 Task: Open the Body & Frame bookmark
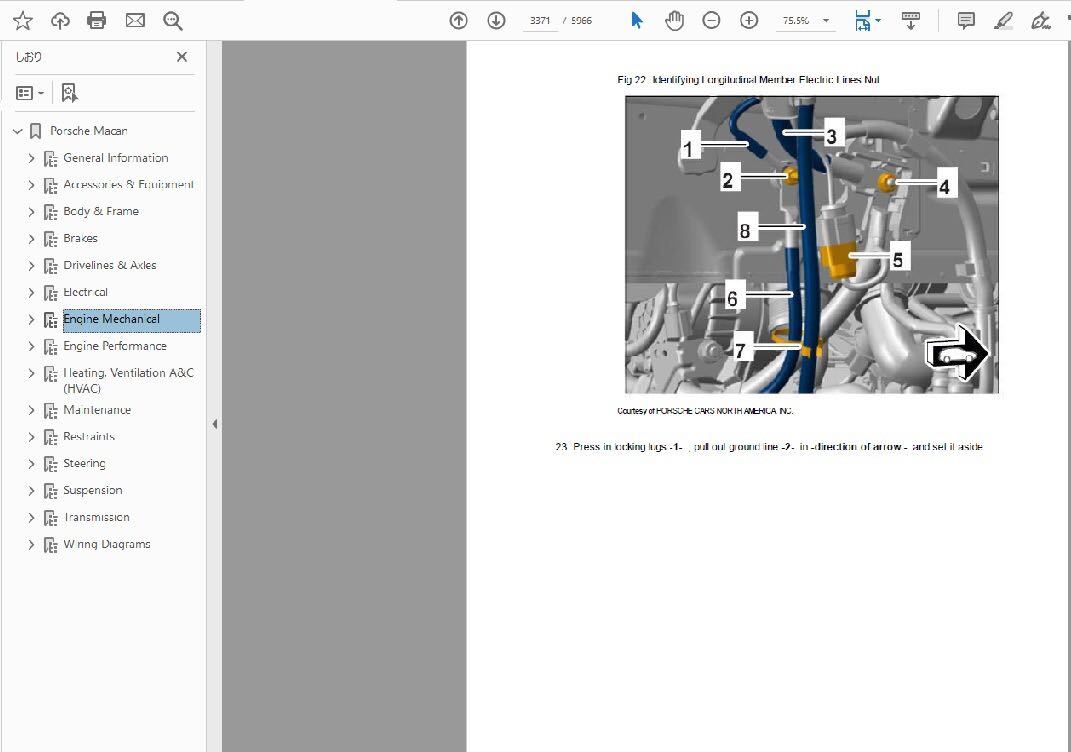101,211
